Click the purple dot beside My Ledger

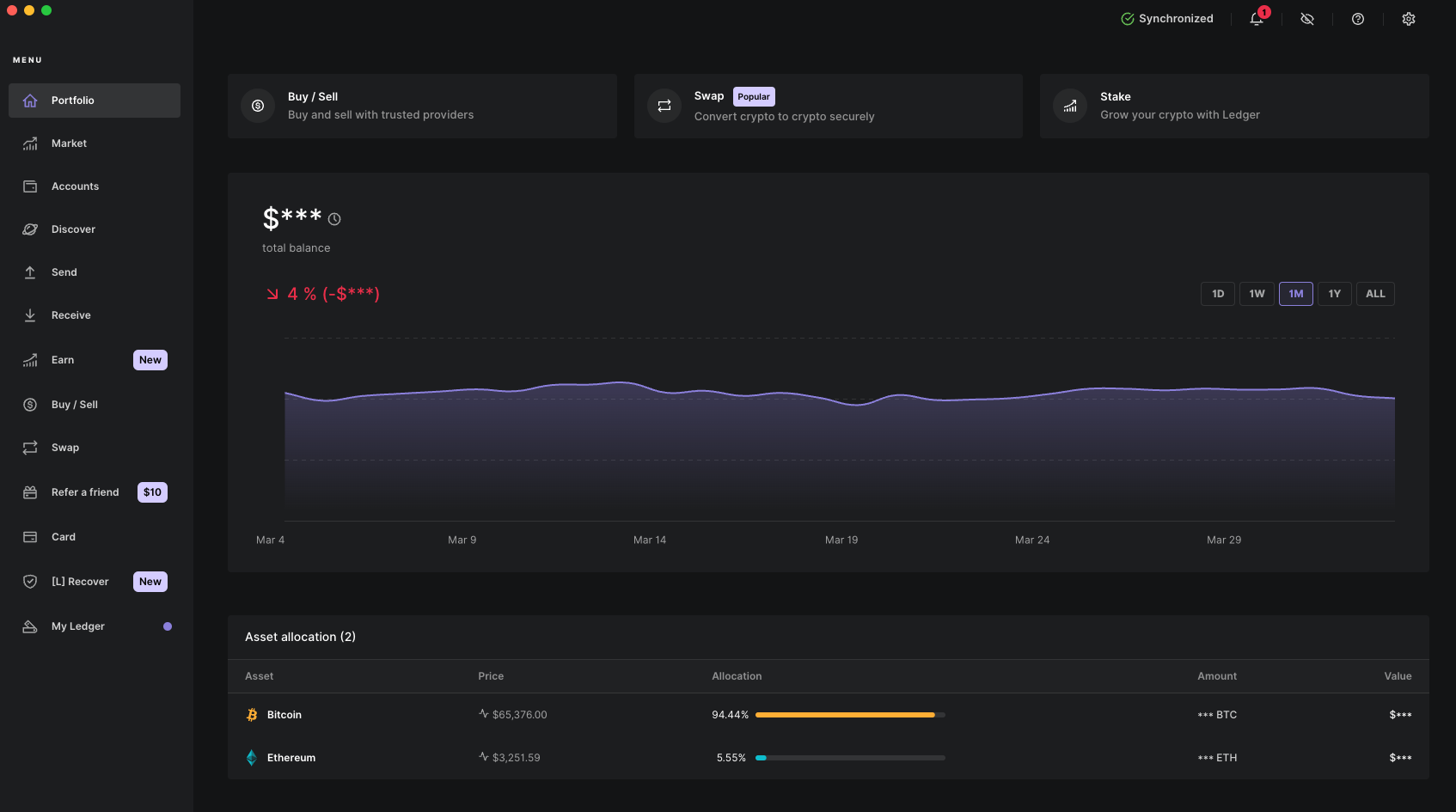(168, 626)
